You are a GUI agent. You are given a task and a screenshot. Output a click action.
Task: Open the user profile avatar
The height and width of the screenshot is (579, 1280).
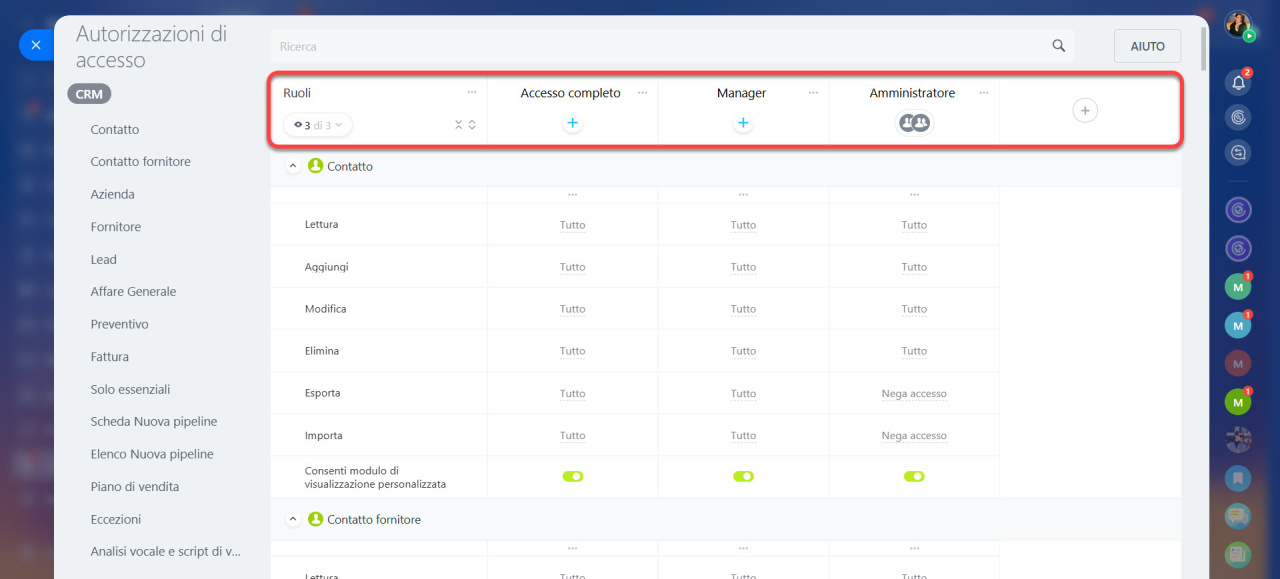pos(1238,25)
